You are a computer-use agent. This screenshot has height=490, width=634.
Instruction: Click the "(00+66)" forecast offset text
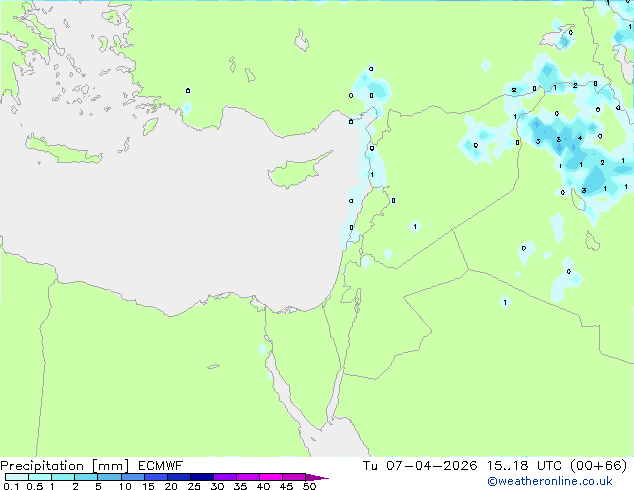coord(599,466)
